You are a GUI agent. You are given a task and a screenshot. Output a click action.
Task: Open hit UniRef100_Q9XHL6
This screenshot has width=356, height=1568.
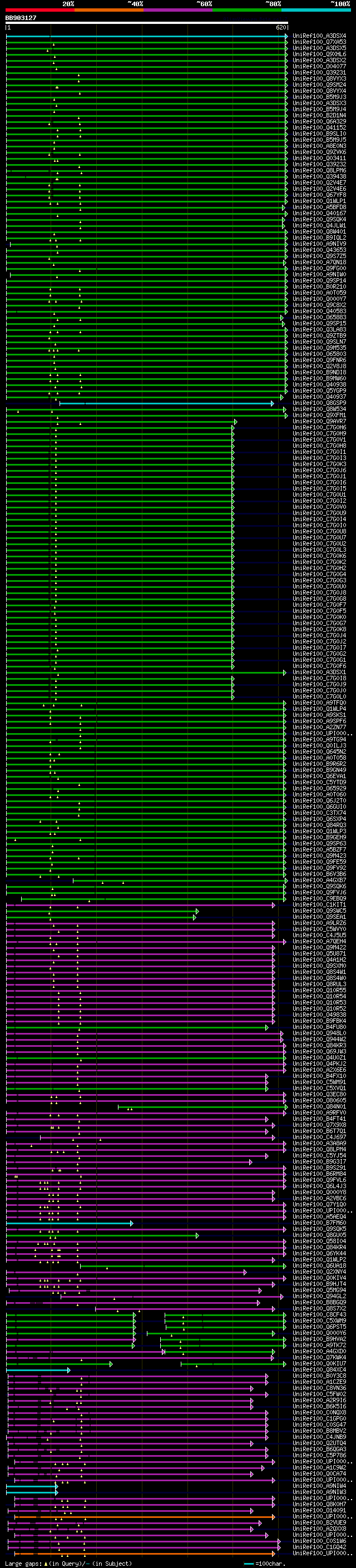click(x=319, y=54)
